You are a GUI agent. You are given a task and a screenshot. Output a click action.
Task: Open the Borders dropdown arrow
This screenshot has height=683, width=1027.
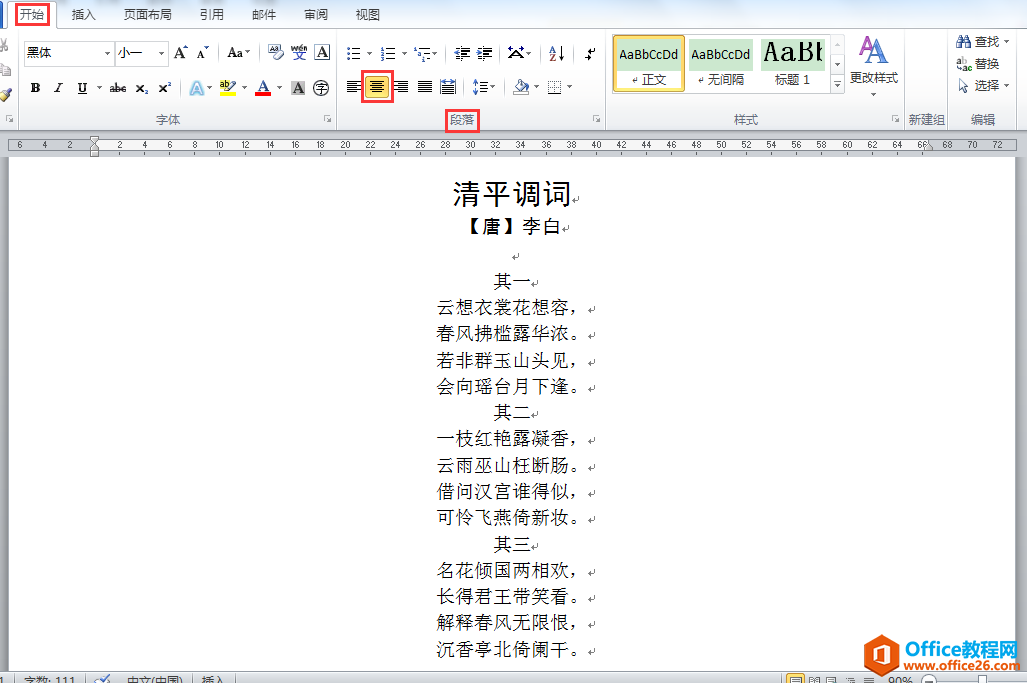click(x=569, y=86)
